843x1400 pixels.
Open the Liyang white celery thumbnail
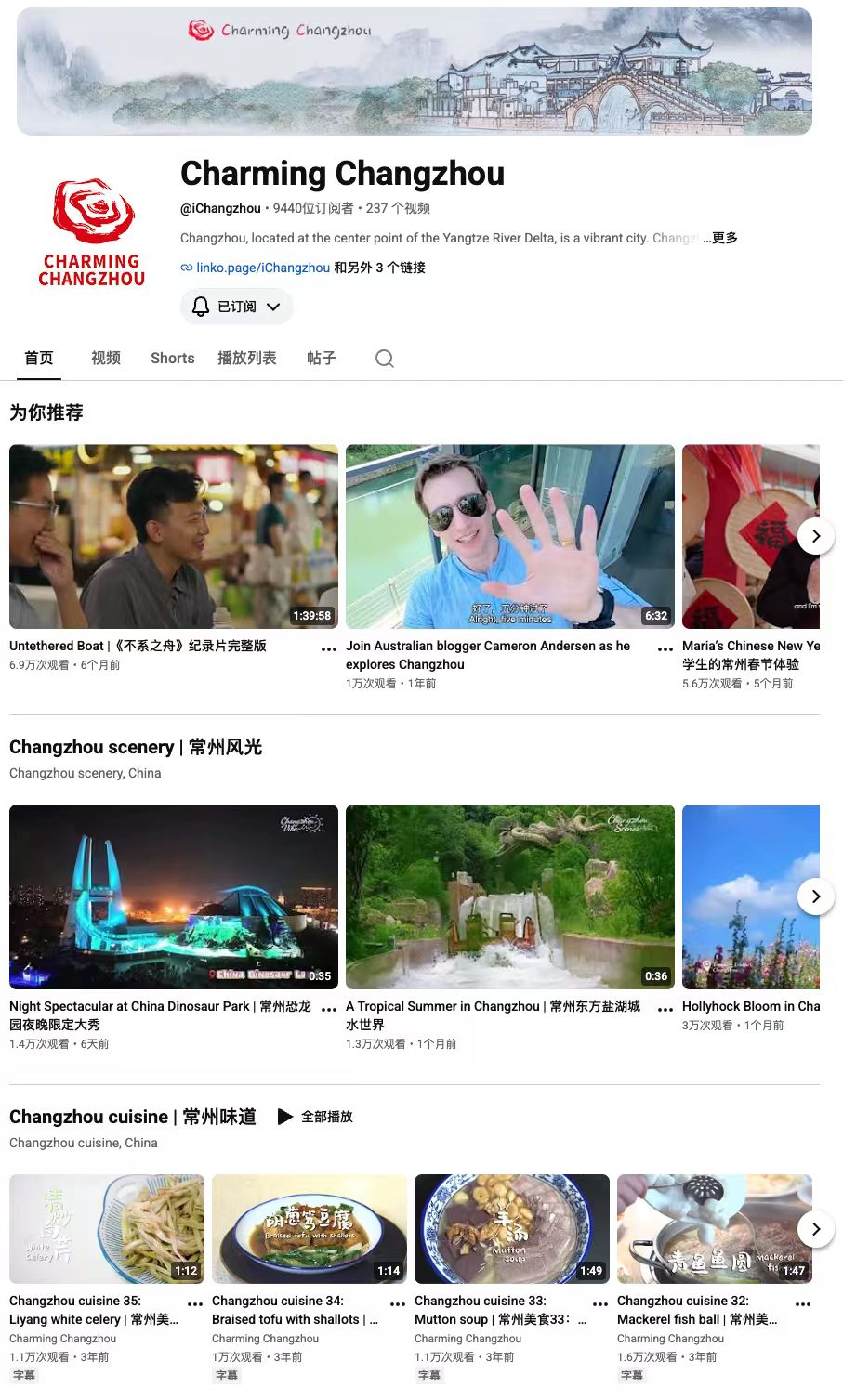pos(107,1229)
